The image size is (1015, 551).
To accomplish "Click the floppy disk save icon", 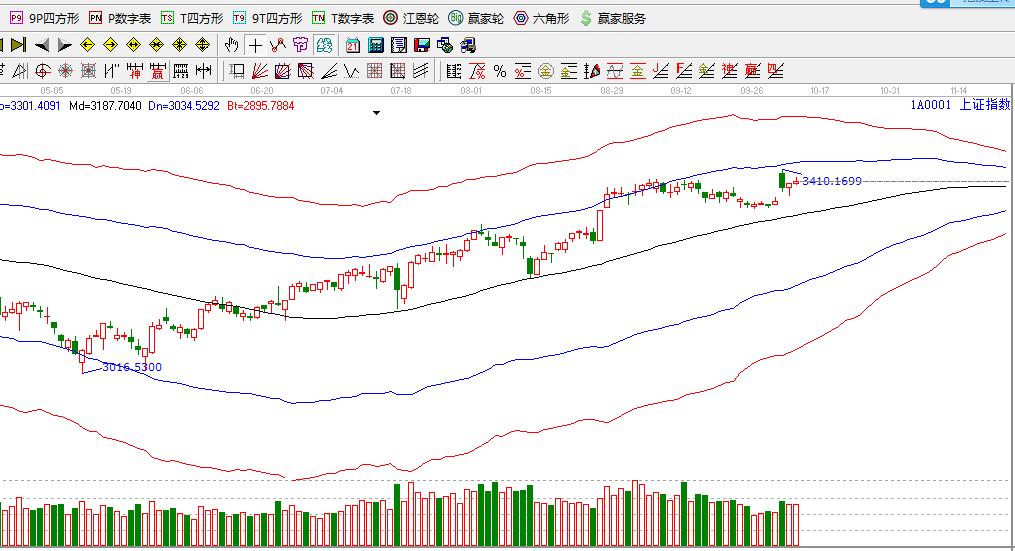I will click(x=422, y=45).
